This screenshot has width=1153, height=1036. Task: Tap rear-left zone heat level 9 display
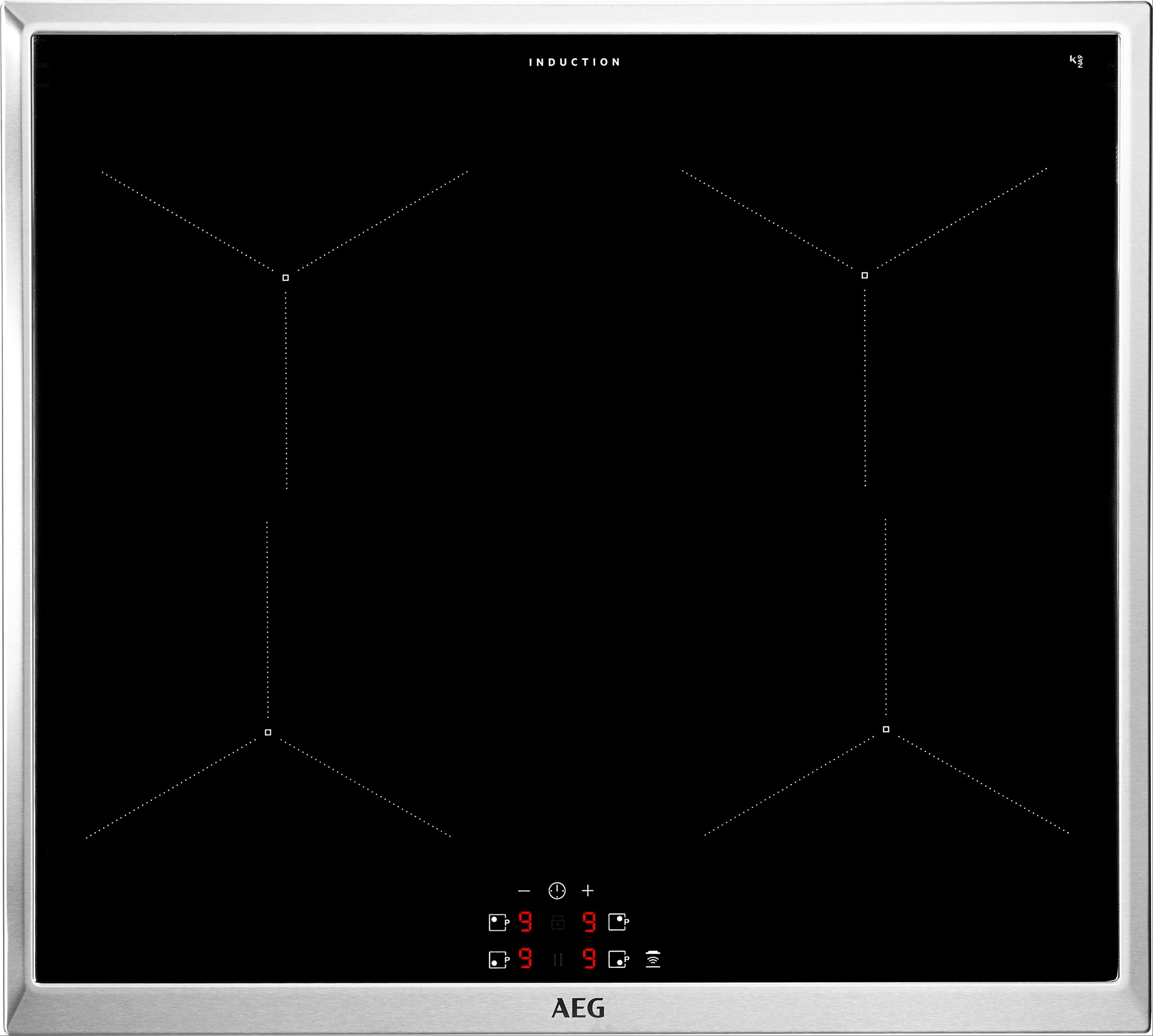point(526,922)
